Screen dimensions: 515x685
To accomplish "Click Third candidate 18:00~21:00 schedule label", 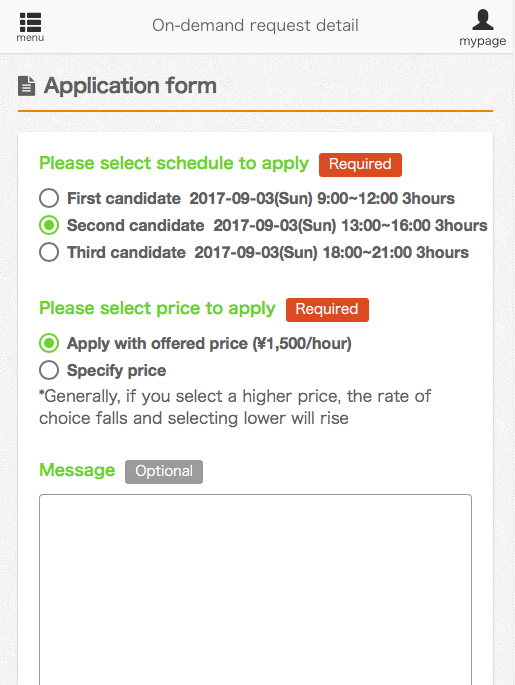I will pos(268,253).
